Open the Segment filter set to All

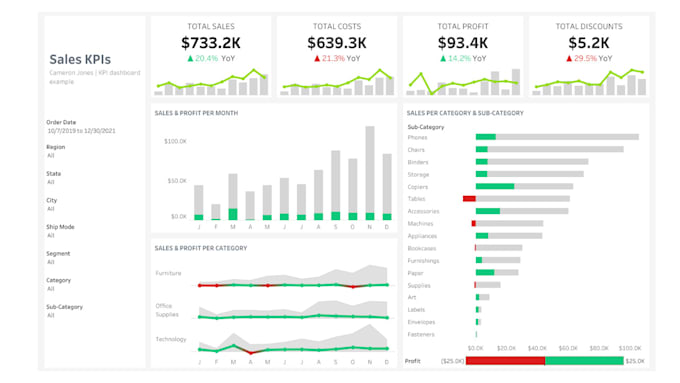(x=51, y=262)
